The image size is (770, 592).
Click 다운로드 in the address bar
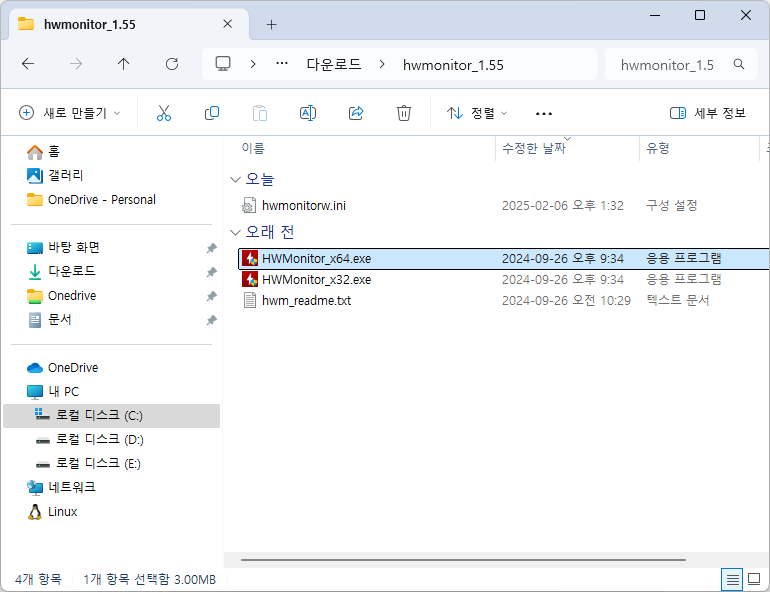point(334,64)
